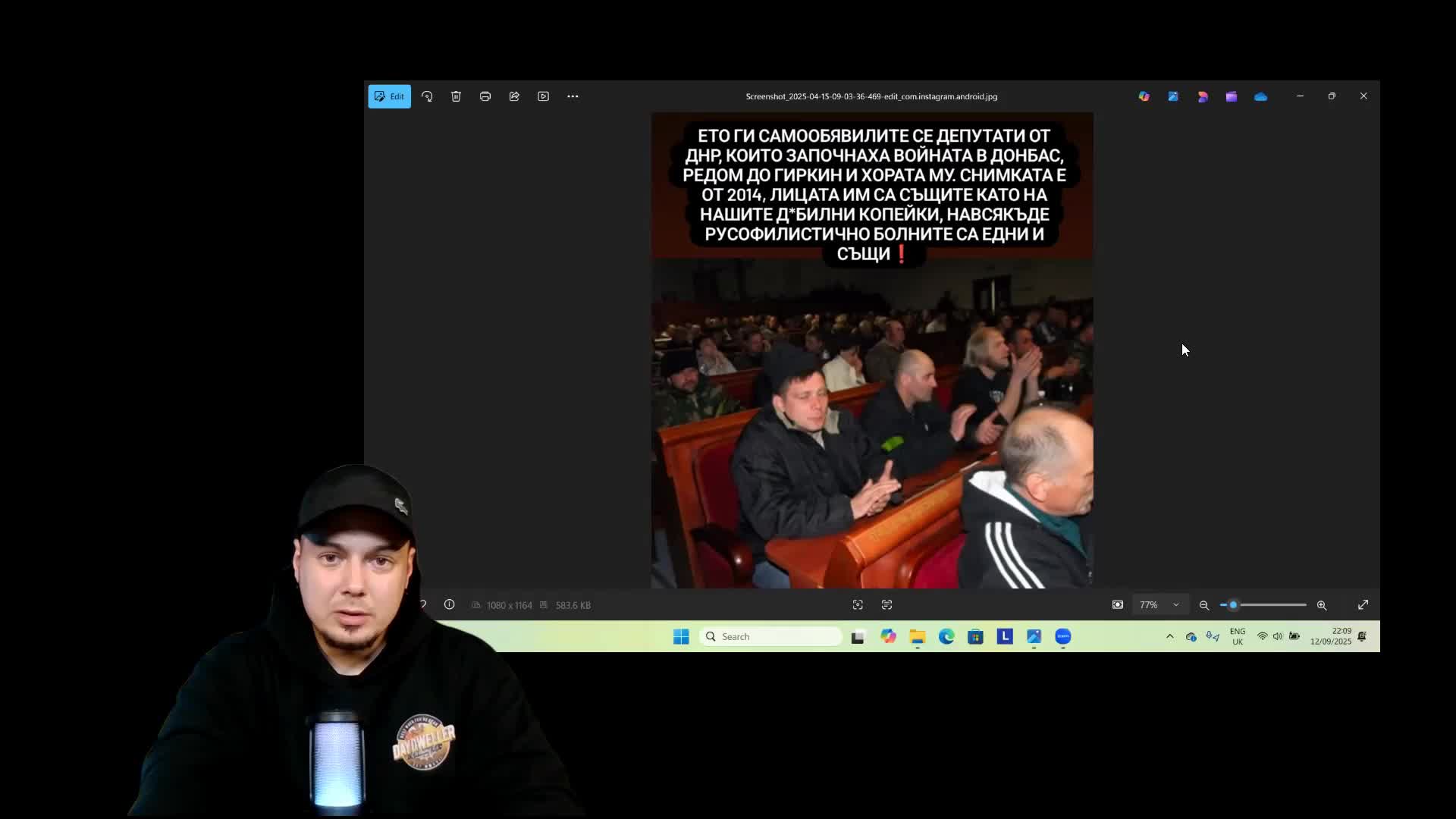Screen dimensions: 1456x819
Task: Click the ENG UK language indicator
Action: [x=1238, y=636]
